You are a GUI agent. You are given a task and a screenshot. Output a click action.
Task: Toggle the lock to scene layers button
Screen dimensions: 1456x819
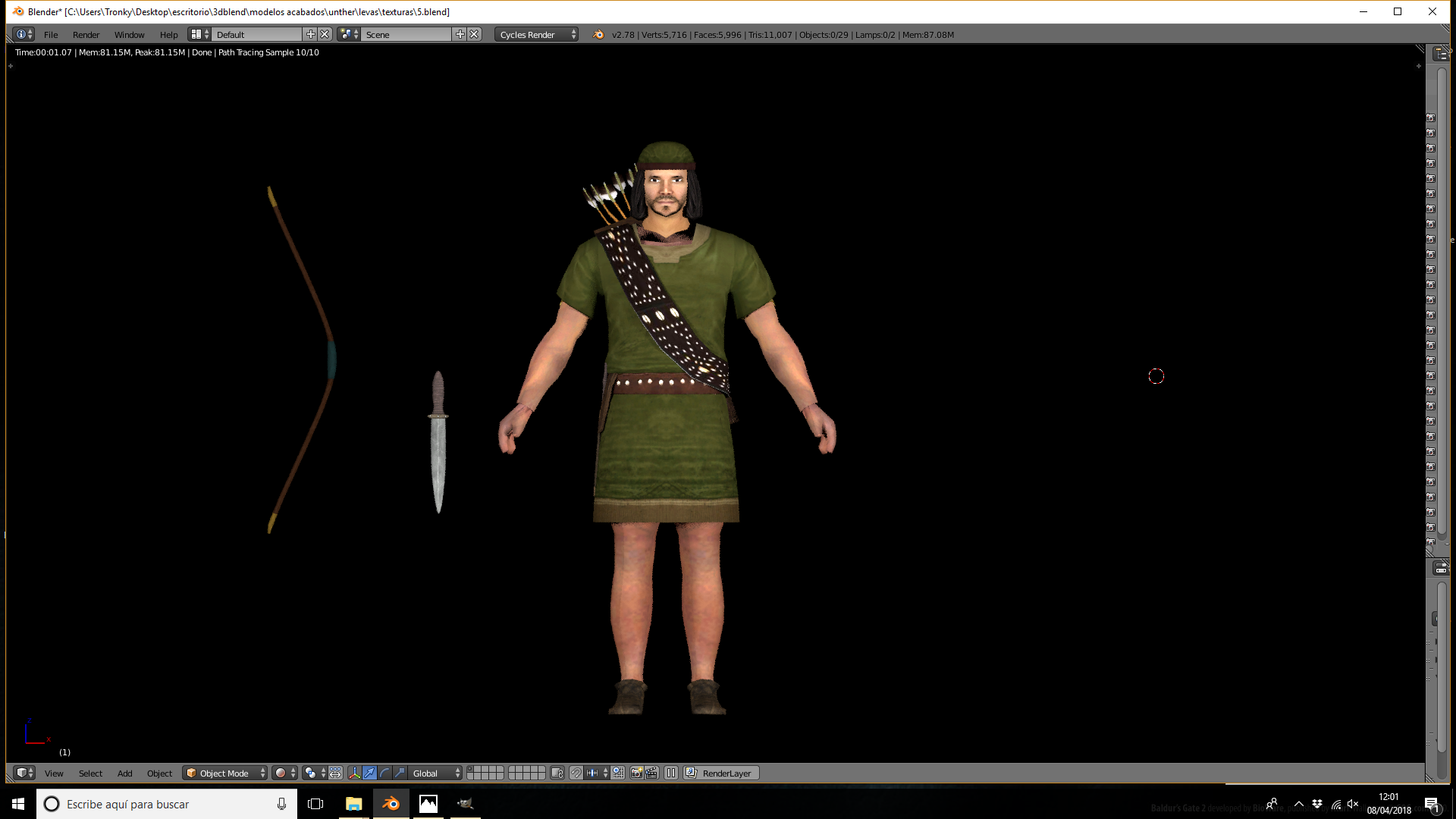point(557,773)
